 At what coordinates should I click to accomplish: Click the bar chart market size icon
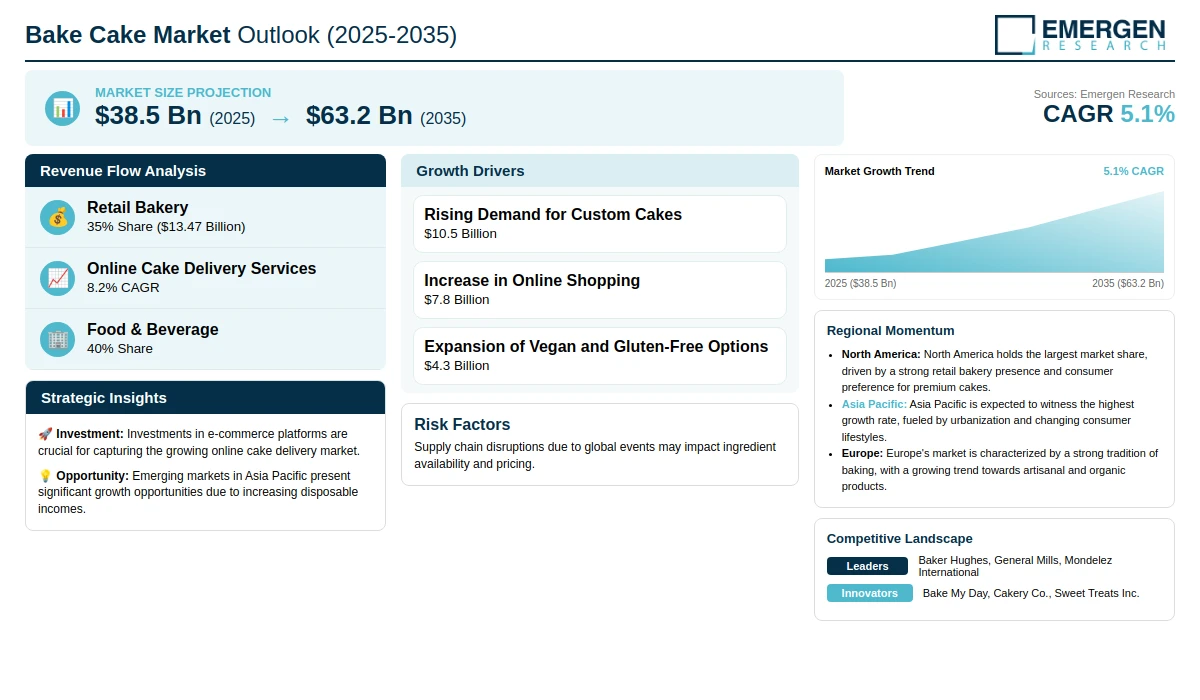click(x=62, y=108)
